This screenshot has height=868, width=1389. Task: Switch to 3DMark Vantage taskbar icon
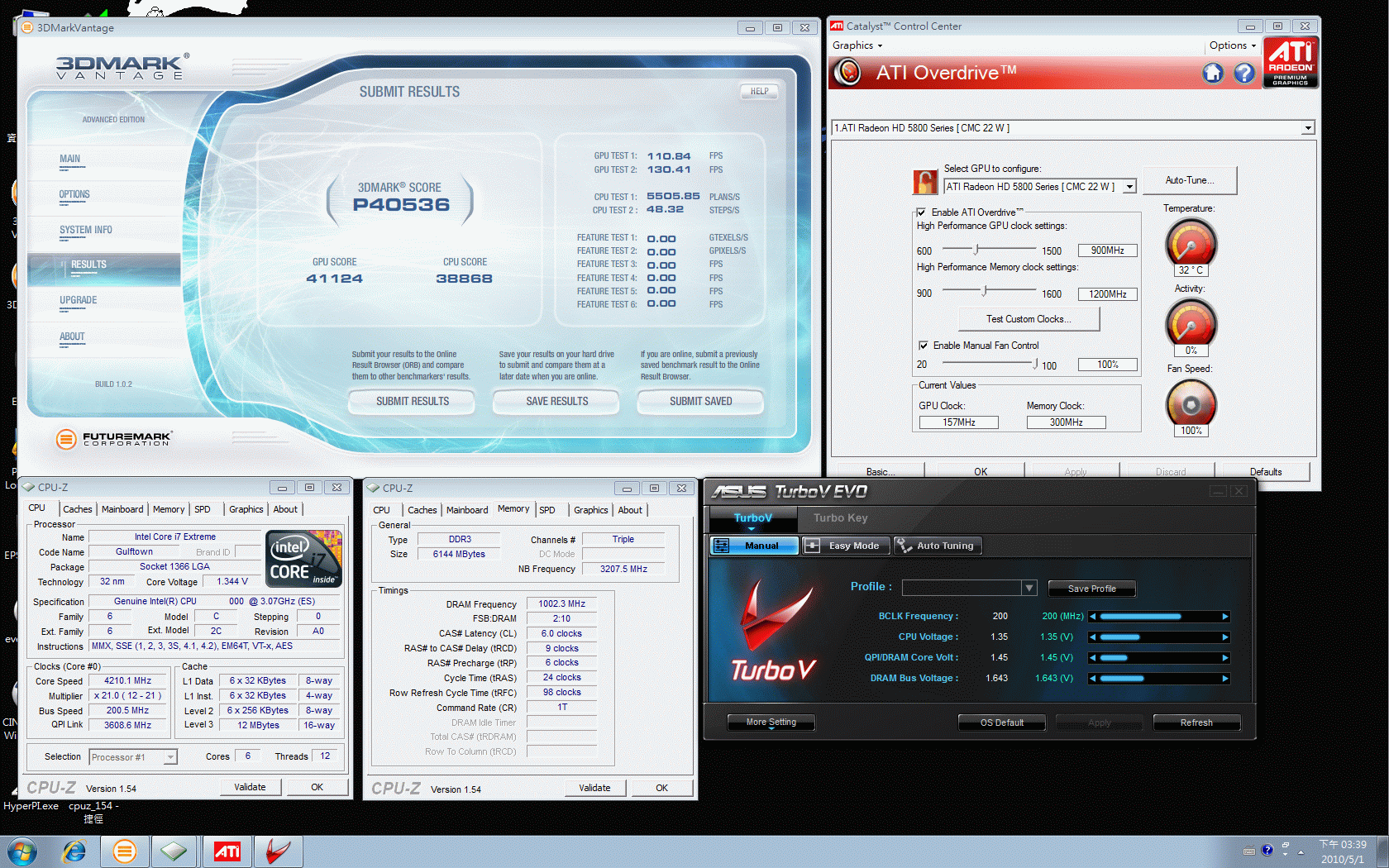(125, 851)
